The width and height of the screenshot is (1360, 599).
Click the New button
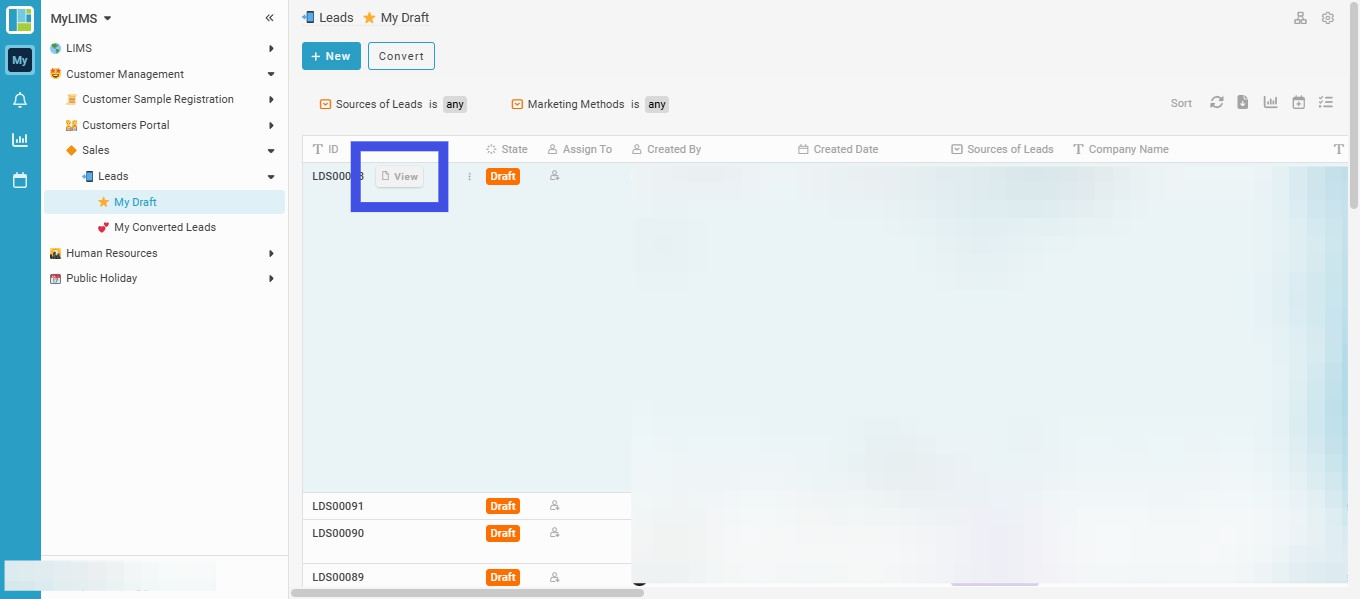click(x=331, y=56)
